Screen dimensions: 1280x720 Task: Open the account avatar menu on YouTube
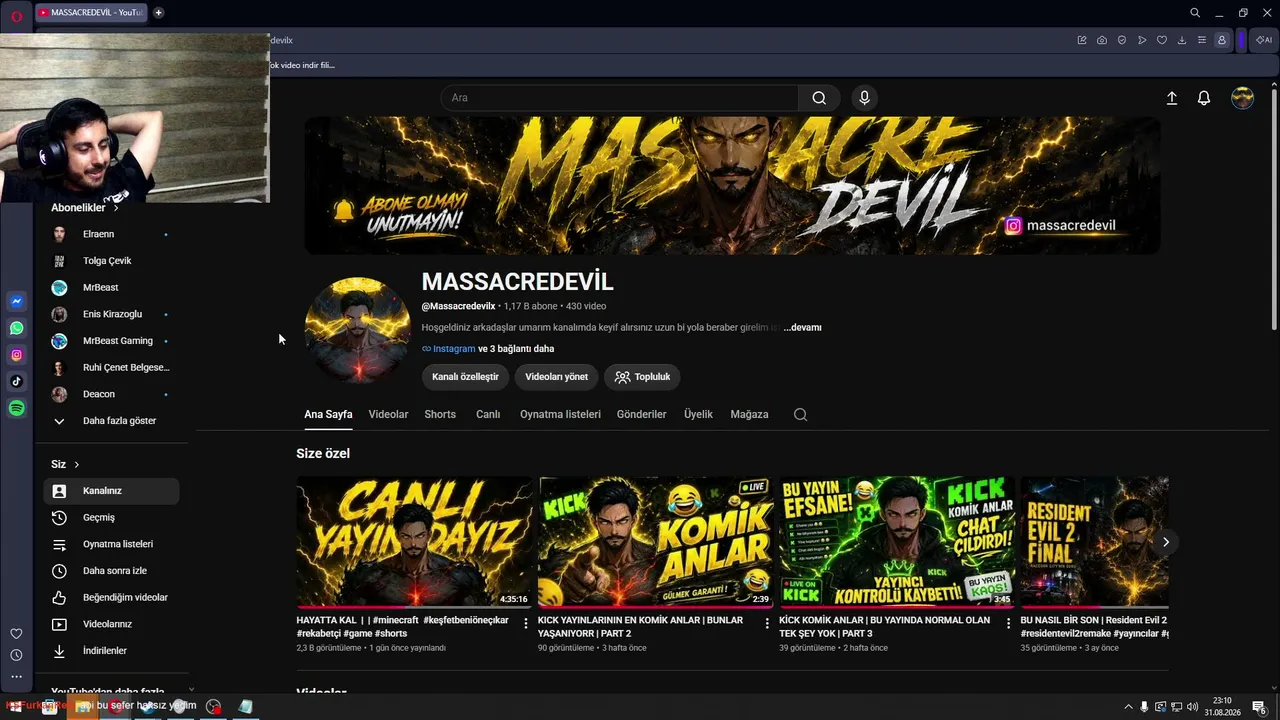[1242, 98]
